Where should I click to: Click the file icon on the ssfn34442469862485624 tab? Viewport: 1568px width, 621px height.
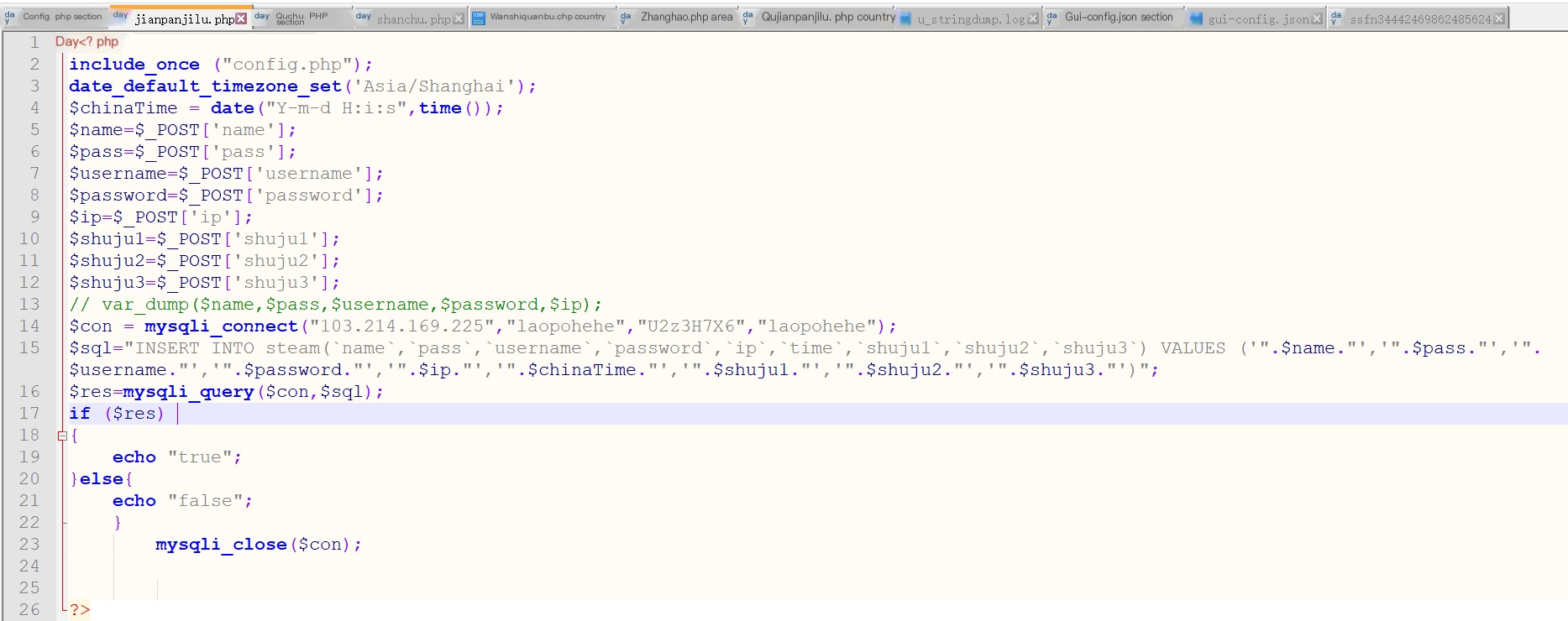tap(1336, 18)
